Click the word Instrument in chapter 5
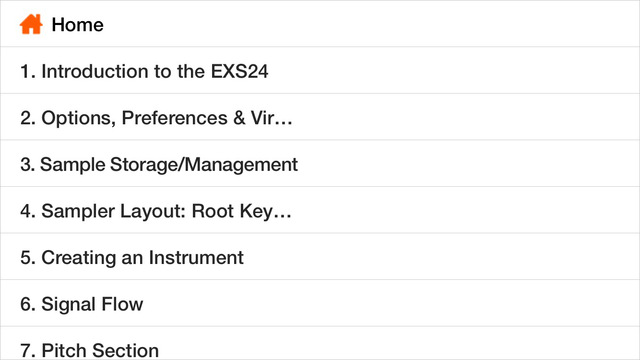The height and width of the screenshot is (360, 640). (196, 258)
